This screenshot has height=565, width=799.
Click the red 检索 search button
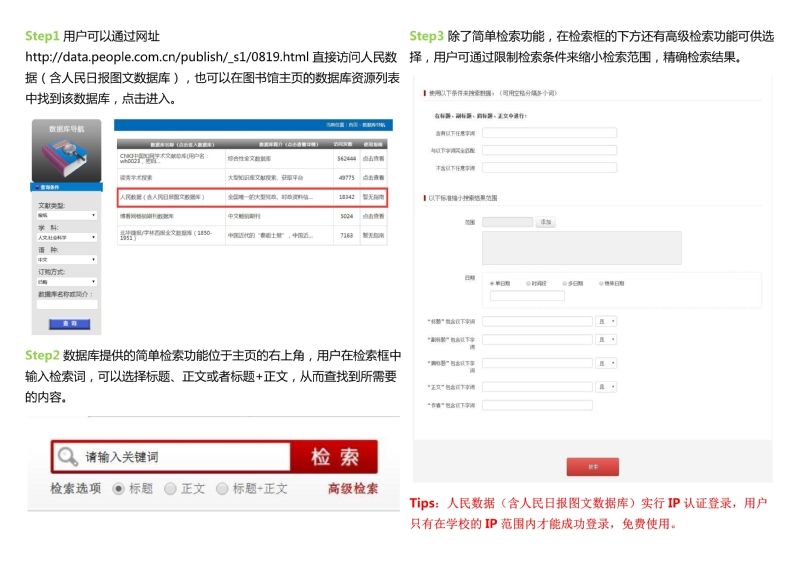point(334,456)
